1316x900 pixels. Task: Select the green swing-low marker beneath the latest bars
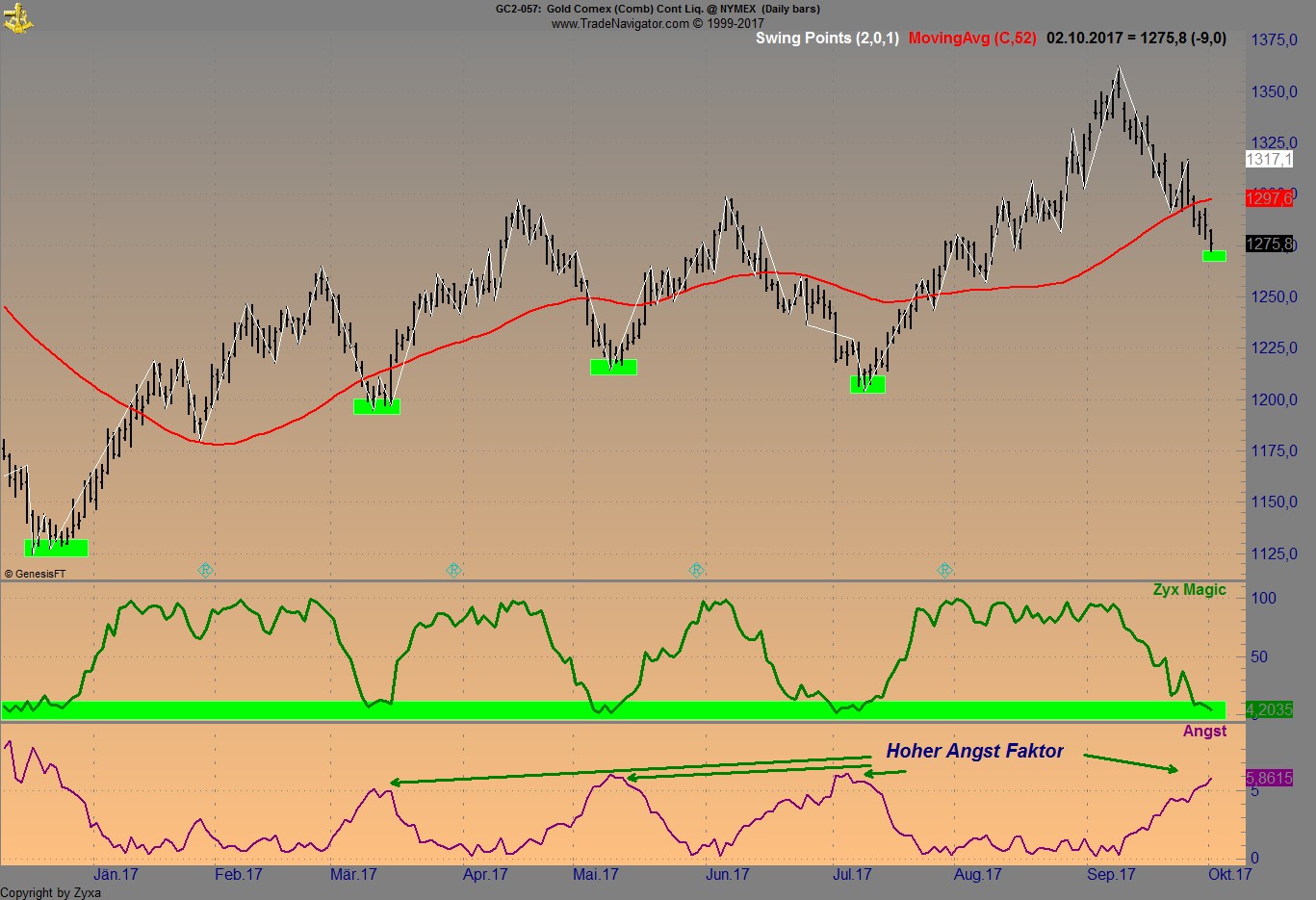[1213, 256]
